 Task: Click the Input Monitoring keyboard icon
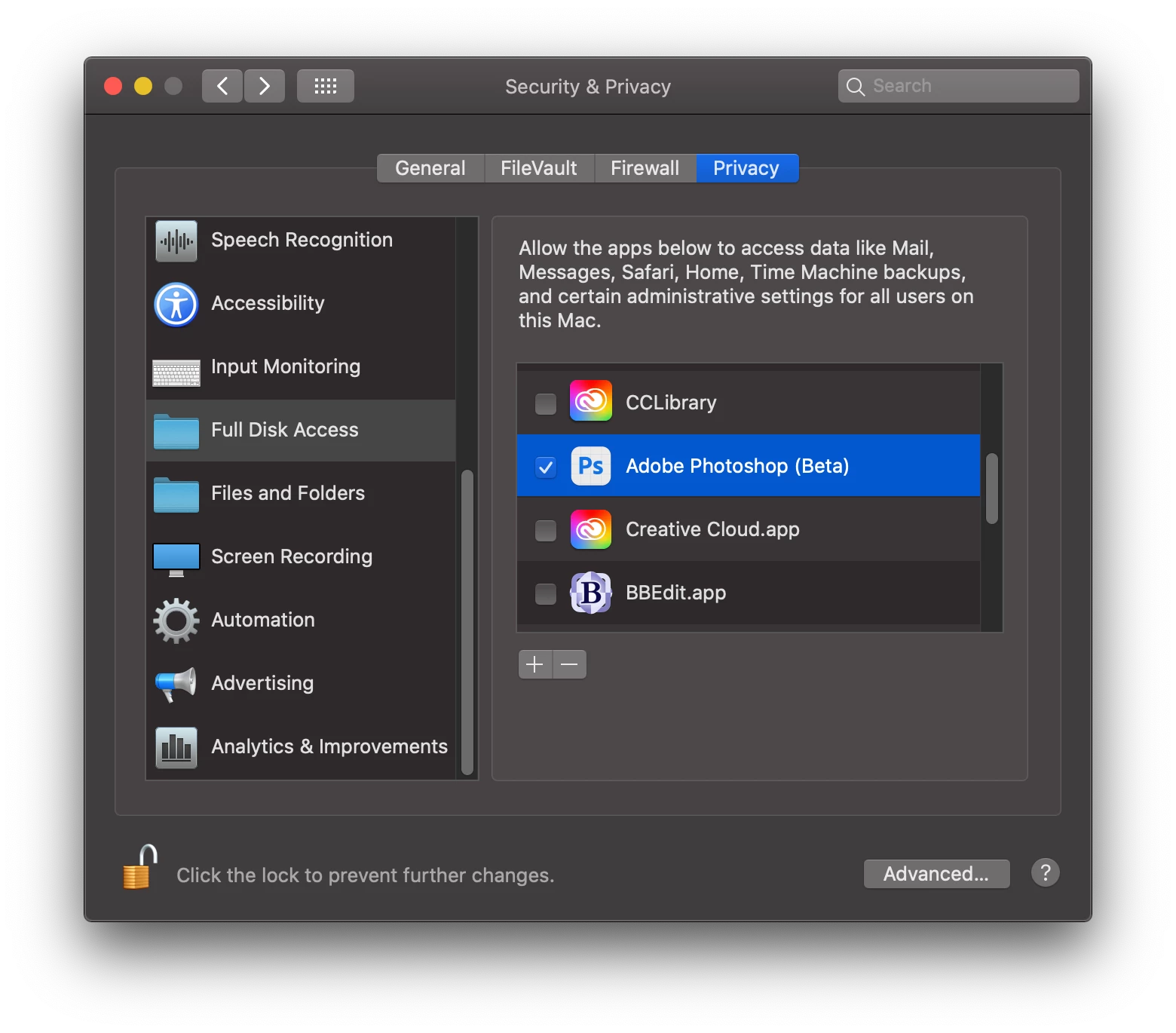click(x=176, y=372)
